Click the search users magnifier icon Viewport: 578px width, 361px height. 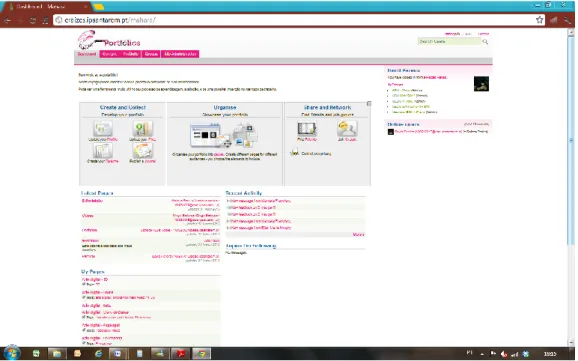[x=485, y=42]
